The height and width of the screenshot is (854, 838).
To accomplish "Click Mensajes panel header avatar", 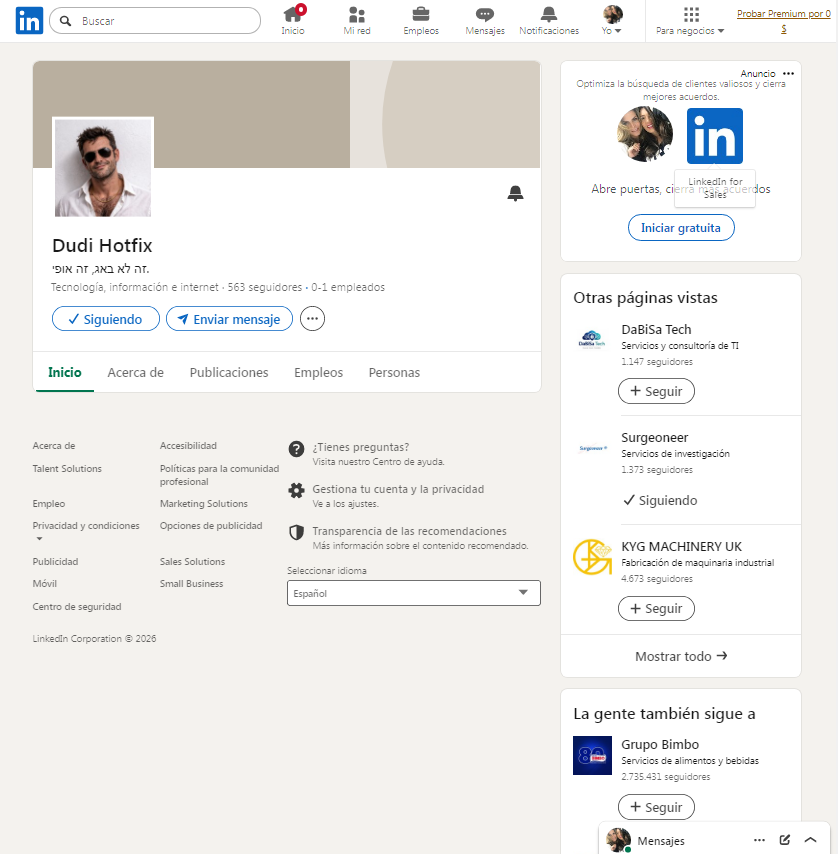I will pos(619,840).
